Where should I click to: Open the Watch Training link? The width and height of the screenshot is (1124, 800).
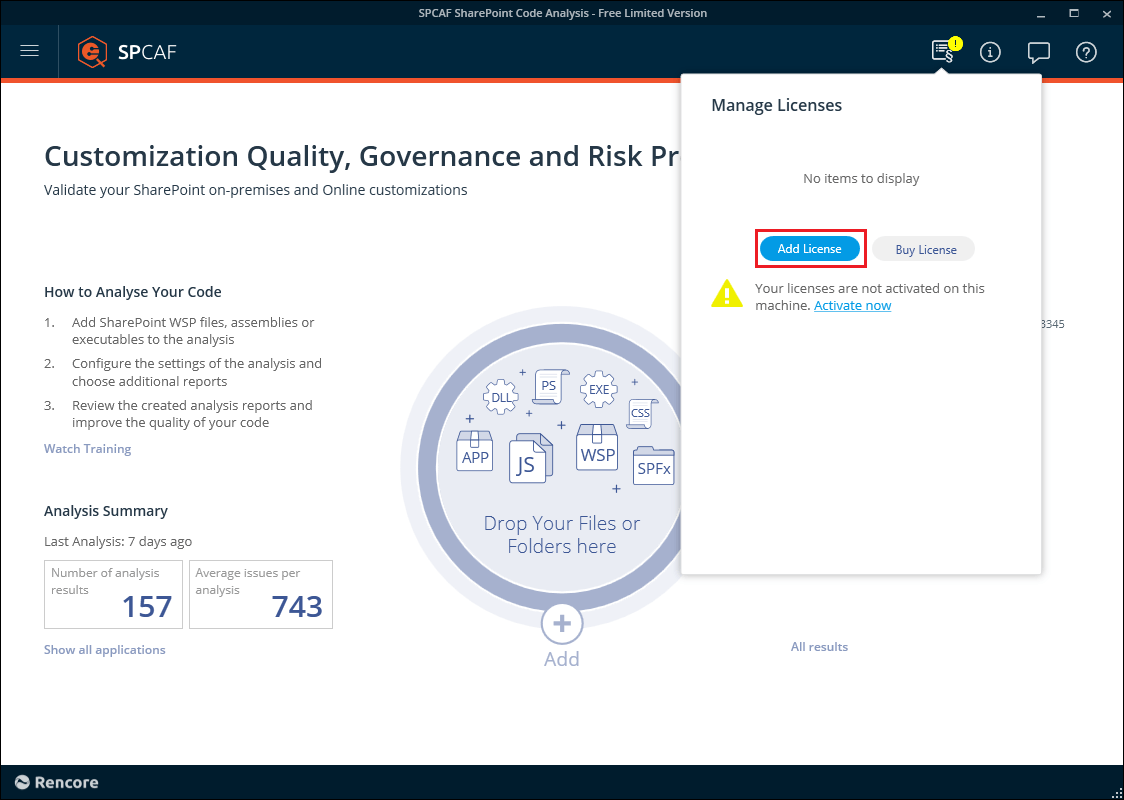tap(87, 449)
